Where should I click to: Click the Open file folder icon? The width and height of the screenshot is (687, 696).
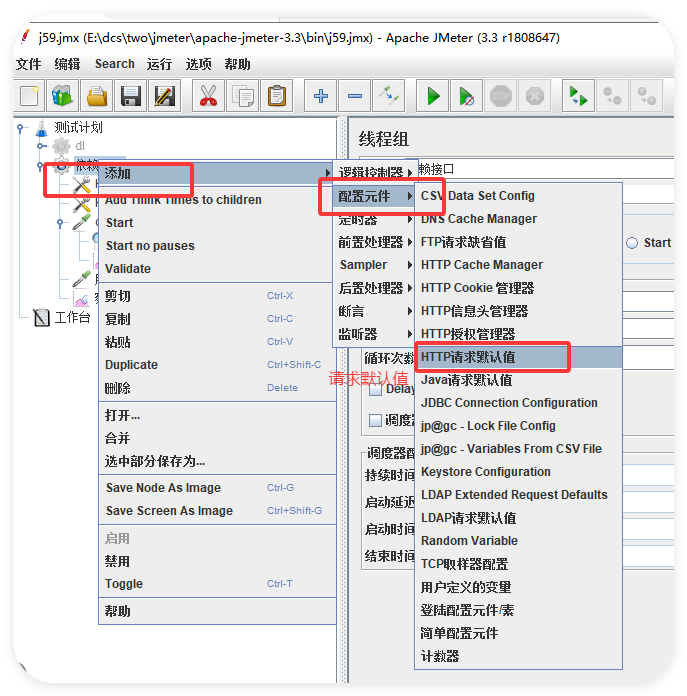[x=97, y=95]
